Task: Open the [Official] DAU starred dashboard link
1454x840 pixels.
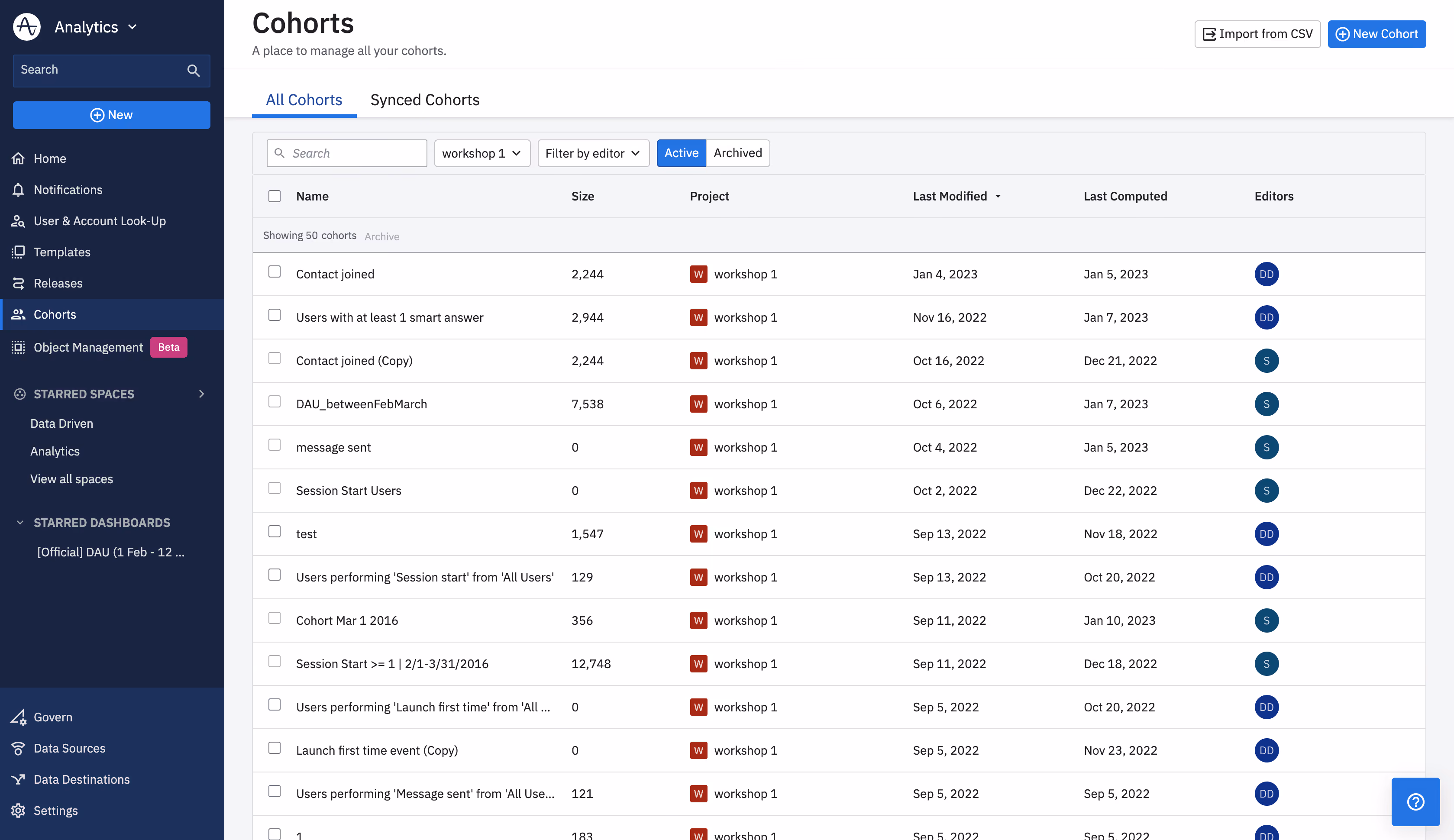Action: point(111,552)
